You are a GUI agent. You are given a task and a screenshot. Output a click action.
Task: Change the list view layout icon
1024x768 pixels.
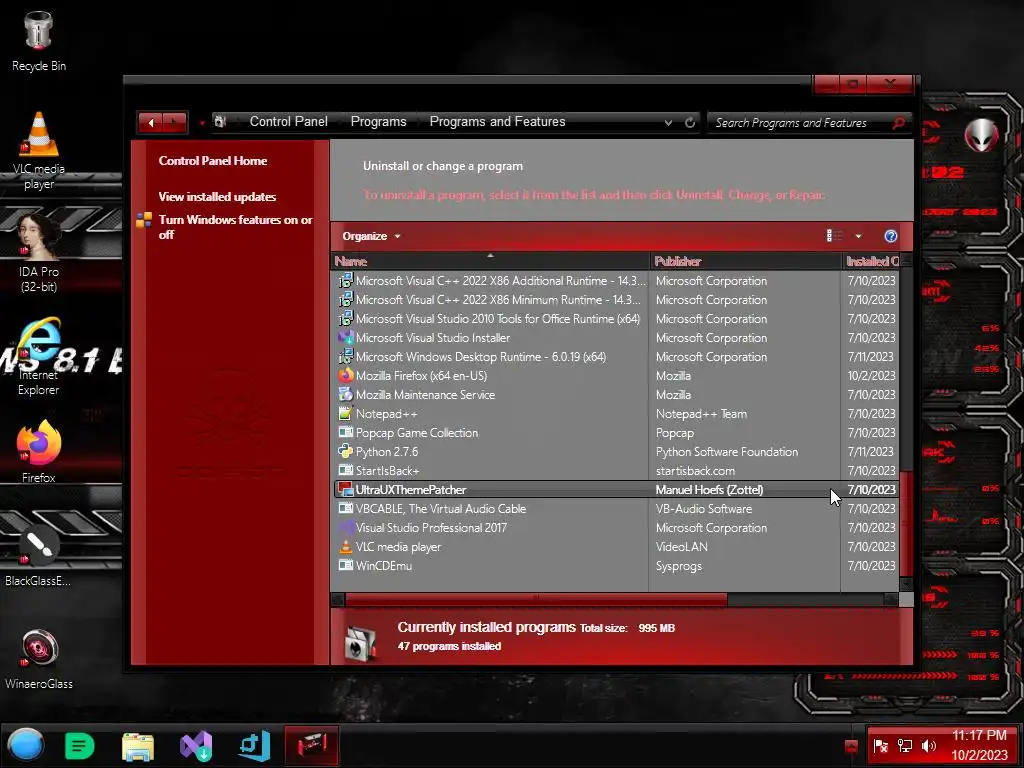835,236
